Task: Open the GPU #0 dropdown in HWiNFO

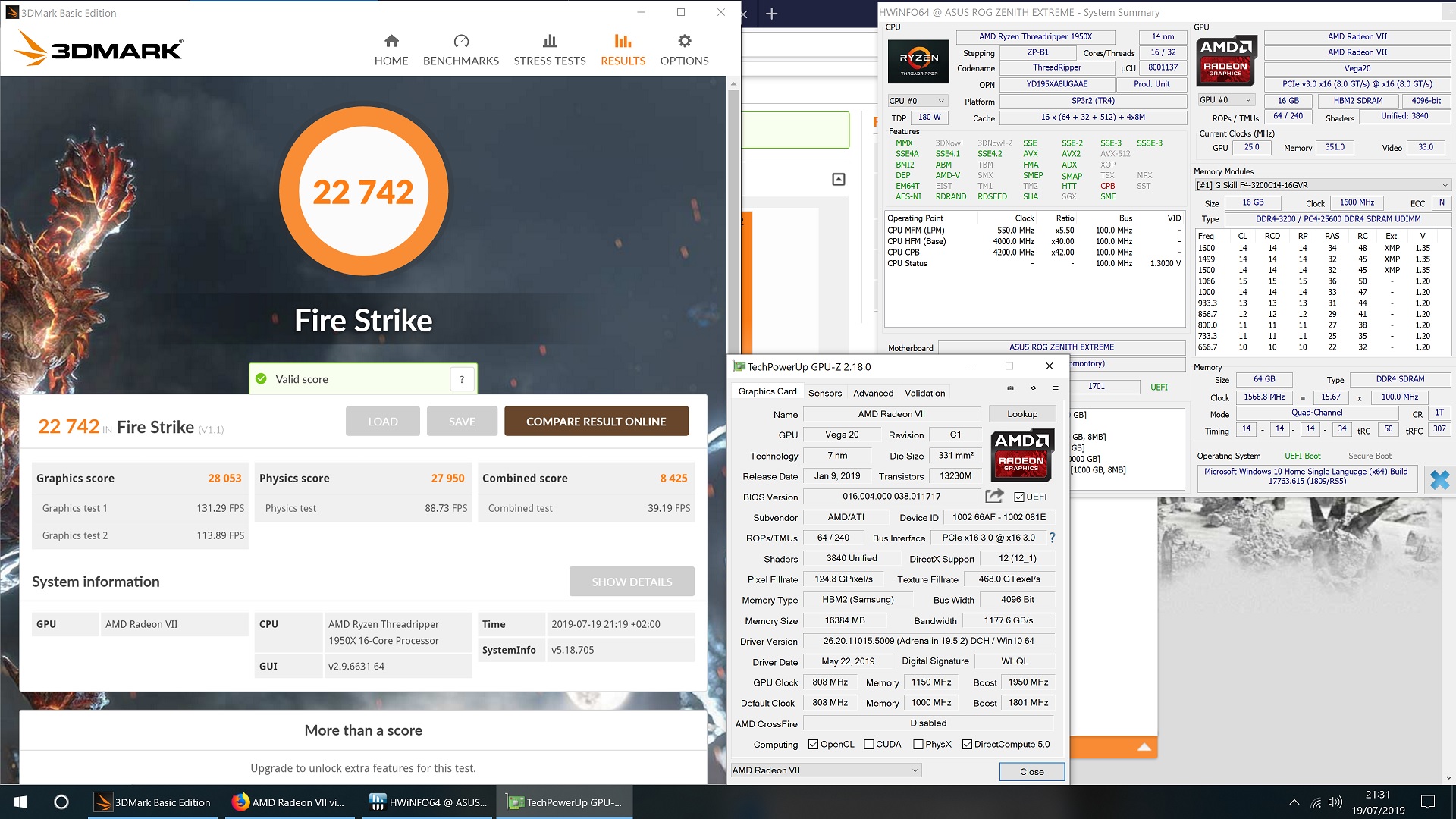Action: [1225, 100]
